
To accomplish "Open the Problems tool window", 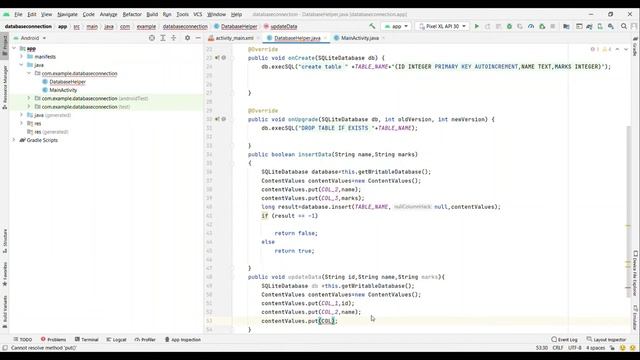I will [x=53, y=340].
